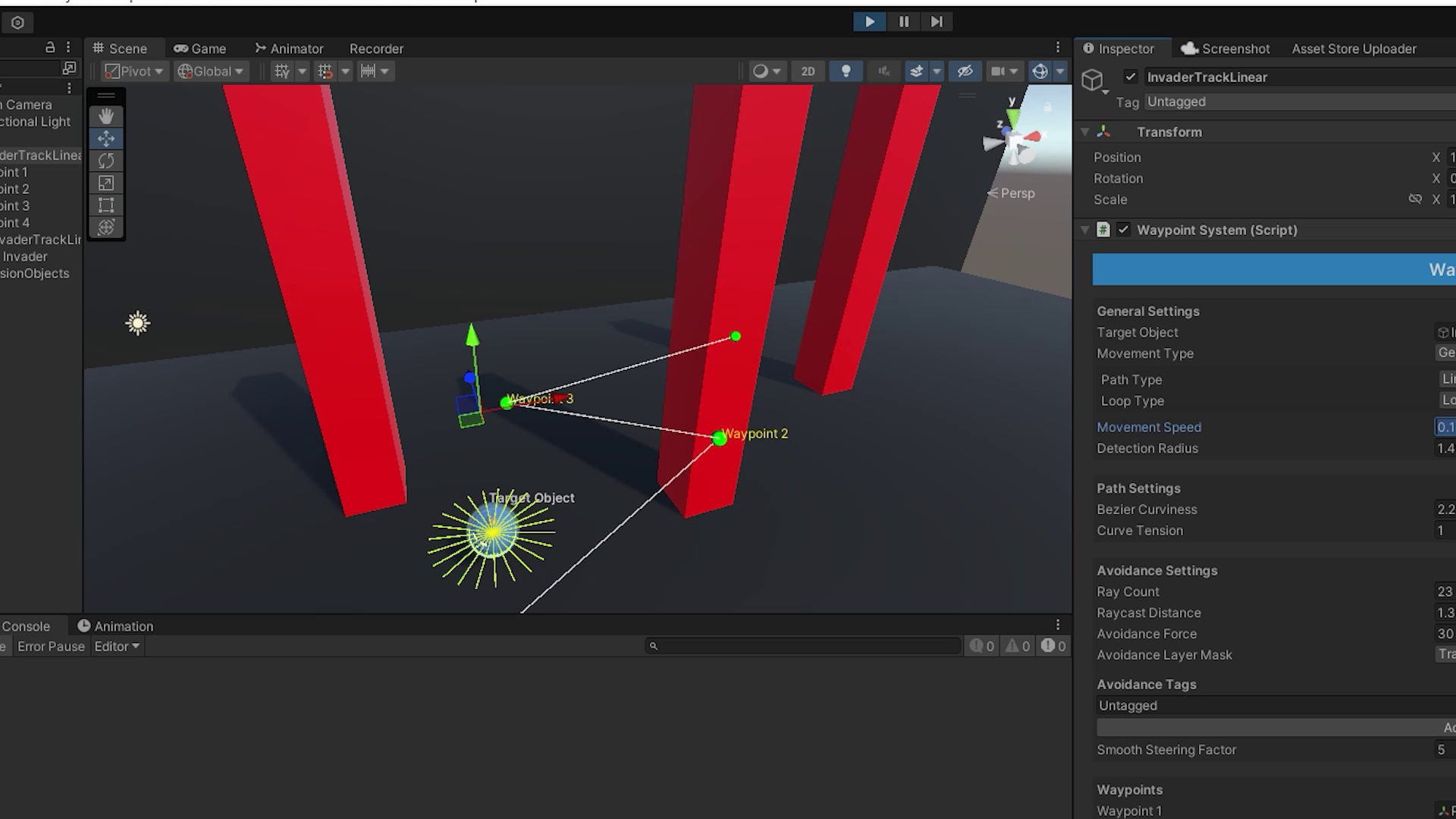
Task: Switch to the Animation tab
Action: click(115, 626)
